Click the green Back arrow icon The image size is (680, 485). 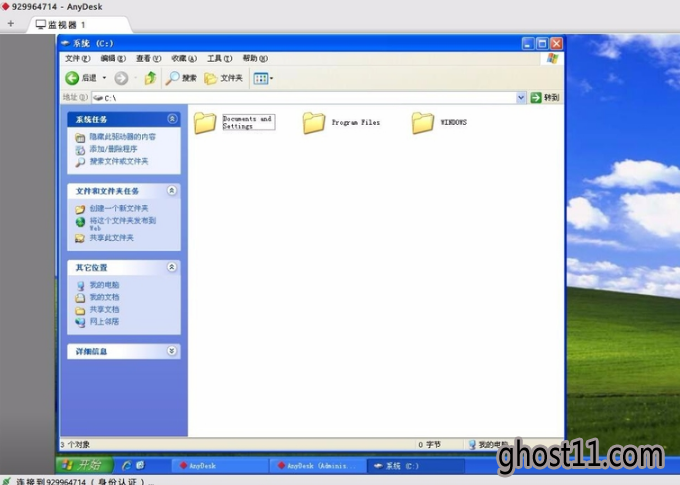point(72,78)
